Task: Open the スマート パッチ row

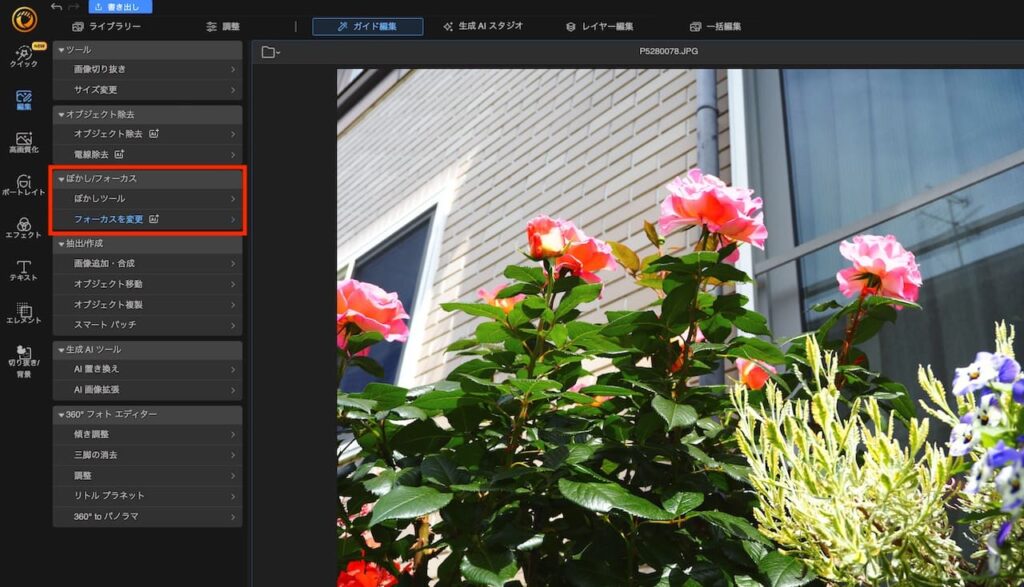Action: pos(148,325)
